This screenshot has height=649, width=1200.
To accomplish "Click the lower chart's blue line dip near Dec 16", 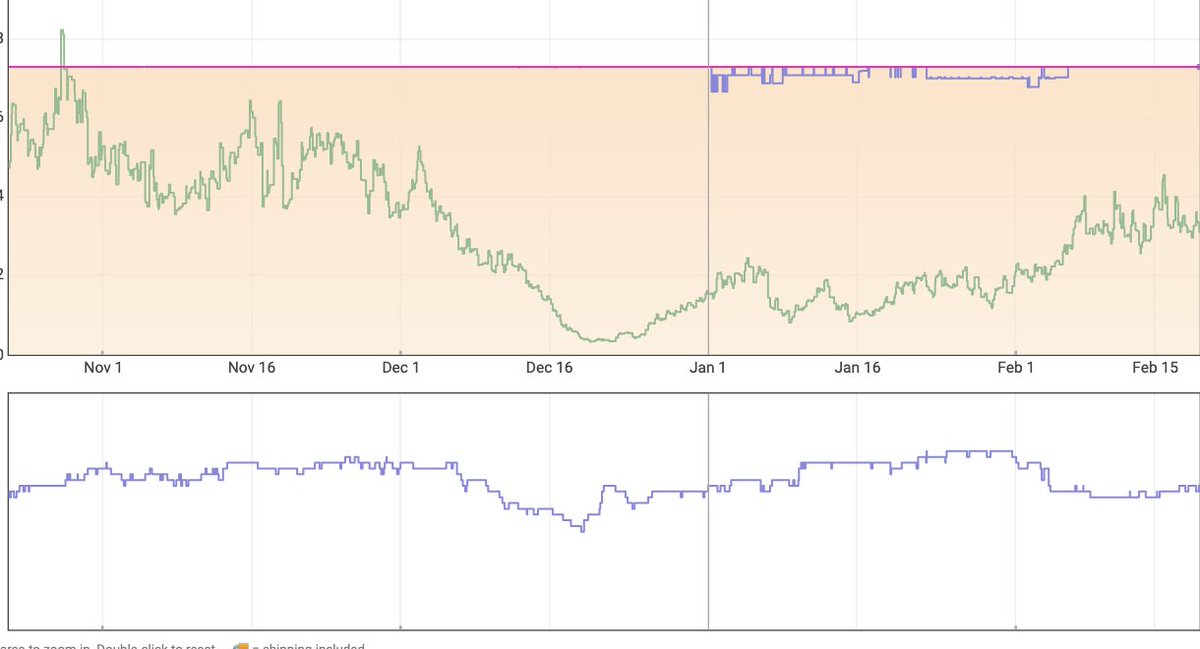I will 582,528.
